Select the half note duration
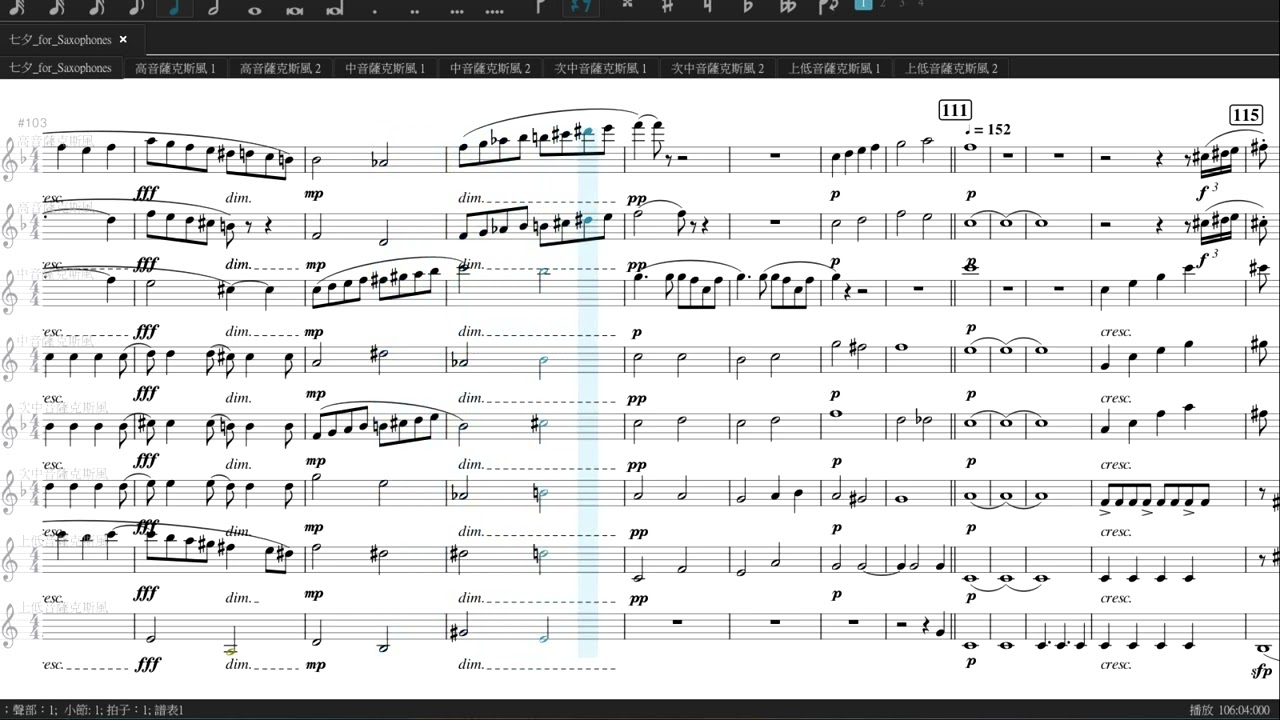This screenshot has width=1280, height=720. [213, 7]
